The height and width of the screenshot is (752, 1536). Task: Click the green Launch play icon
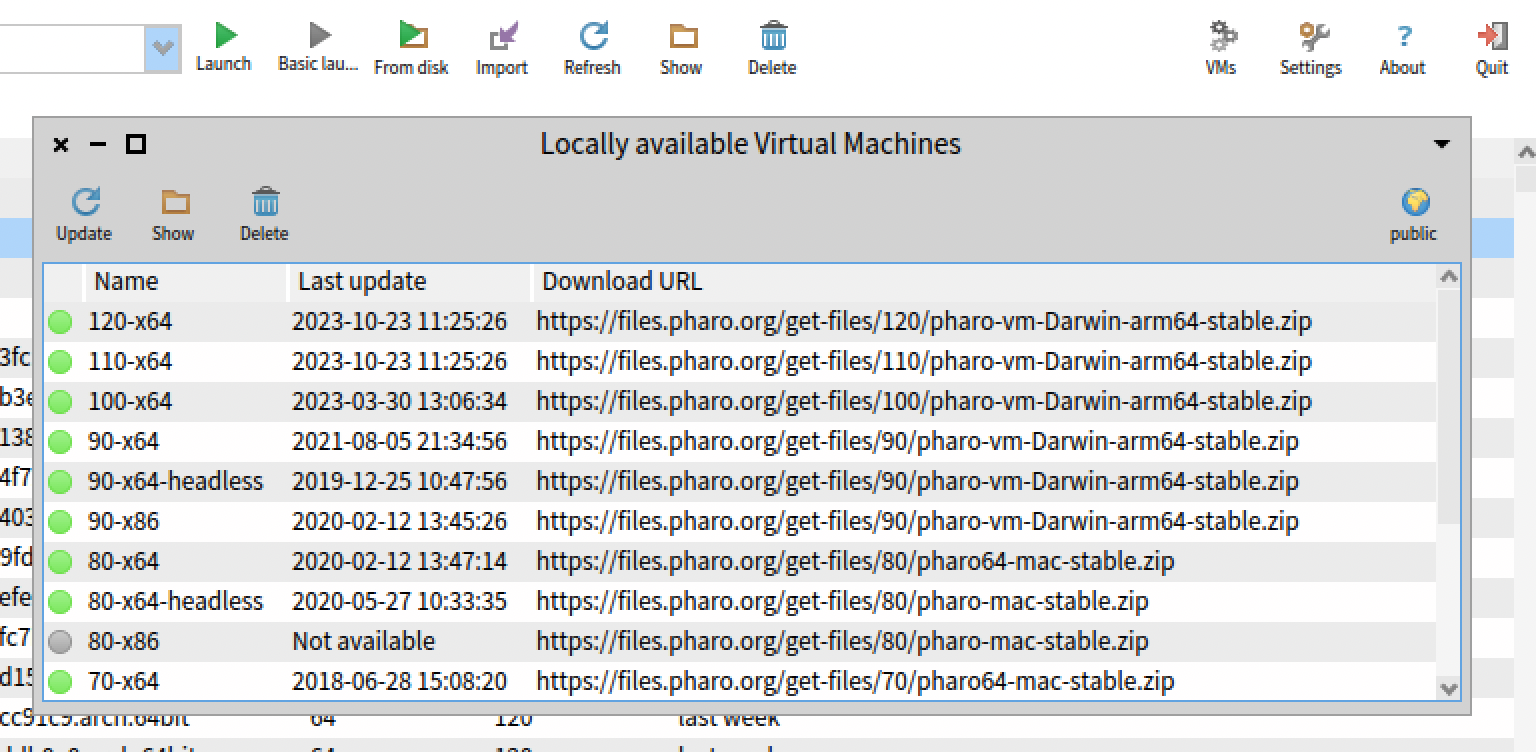point(224,37)
